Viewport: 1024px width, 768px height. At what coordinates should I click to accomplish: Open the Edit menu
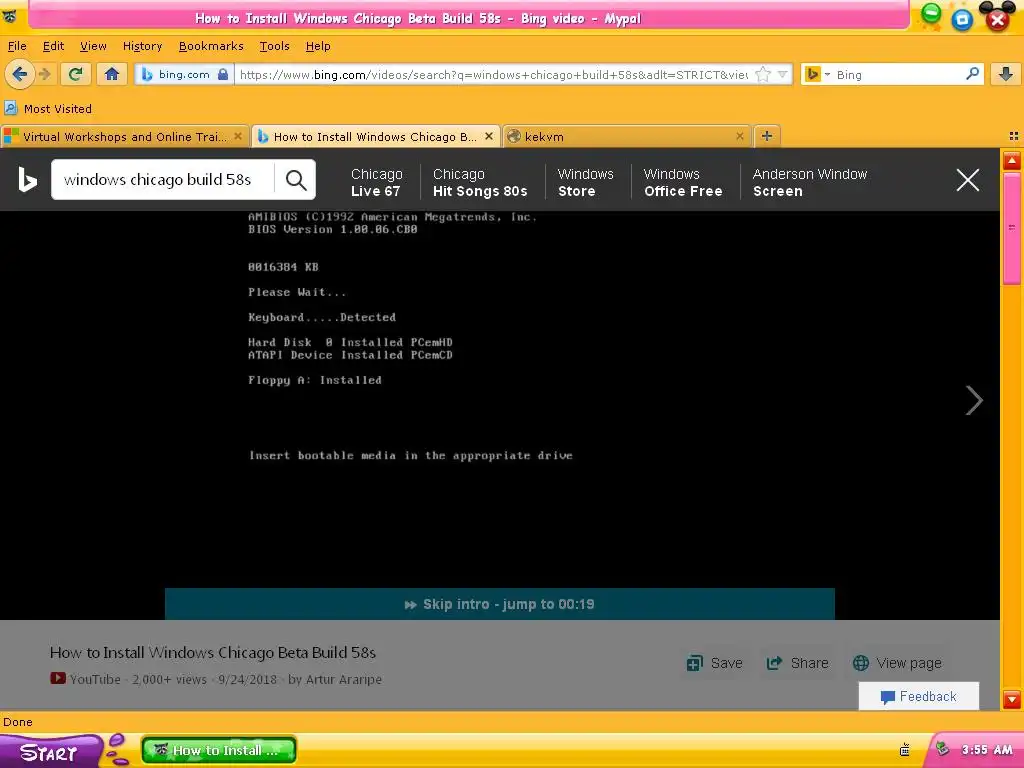tap(53, 46)
